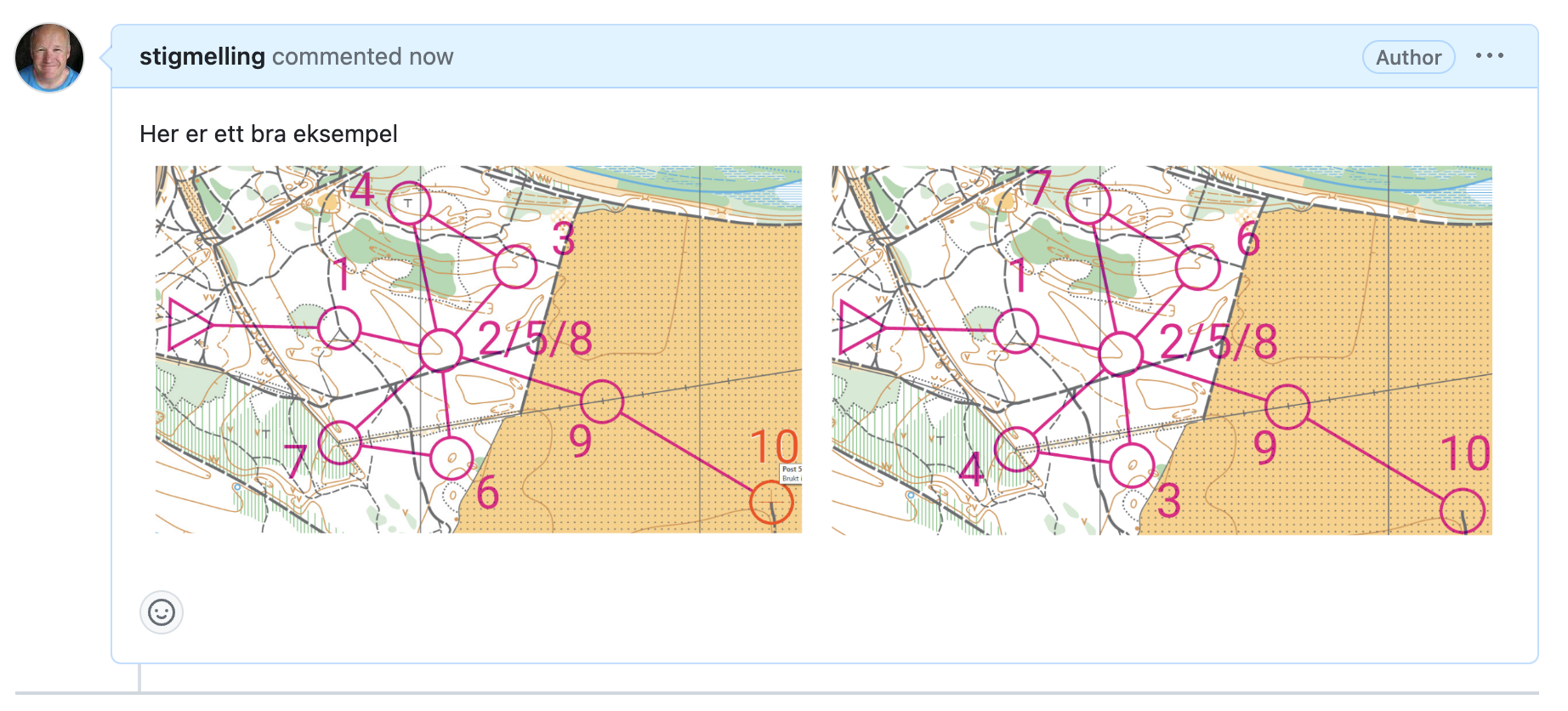1568x711 pixels.
Task: Click the control 4 circle atop the left map
Action: [x=409, y=203]
